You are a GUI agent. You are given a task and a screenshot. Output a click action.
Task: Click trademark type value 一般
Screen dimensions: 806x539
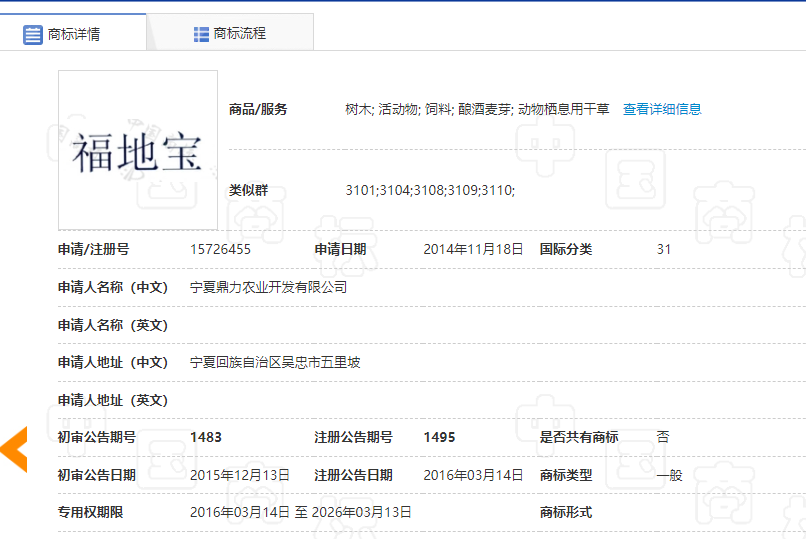pos(669,475)
